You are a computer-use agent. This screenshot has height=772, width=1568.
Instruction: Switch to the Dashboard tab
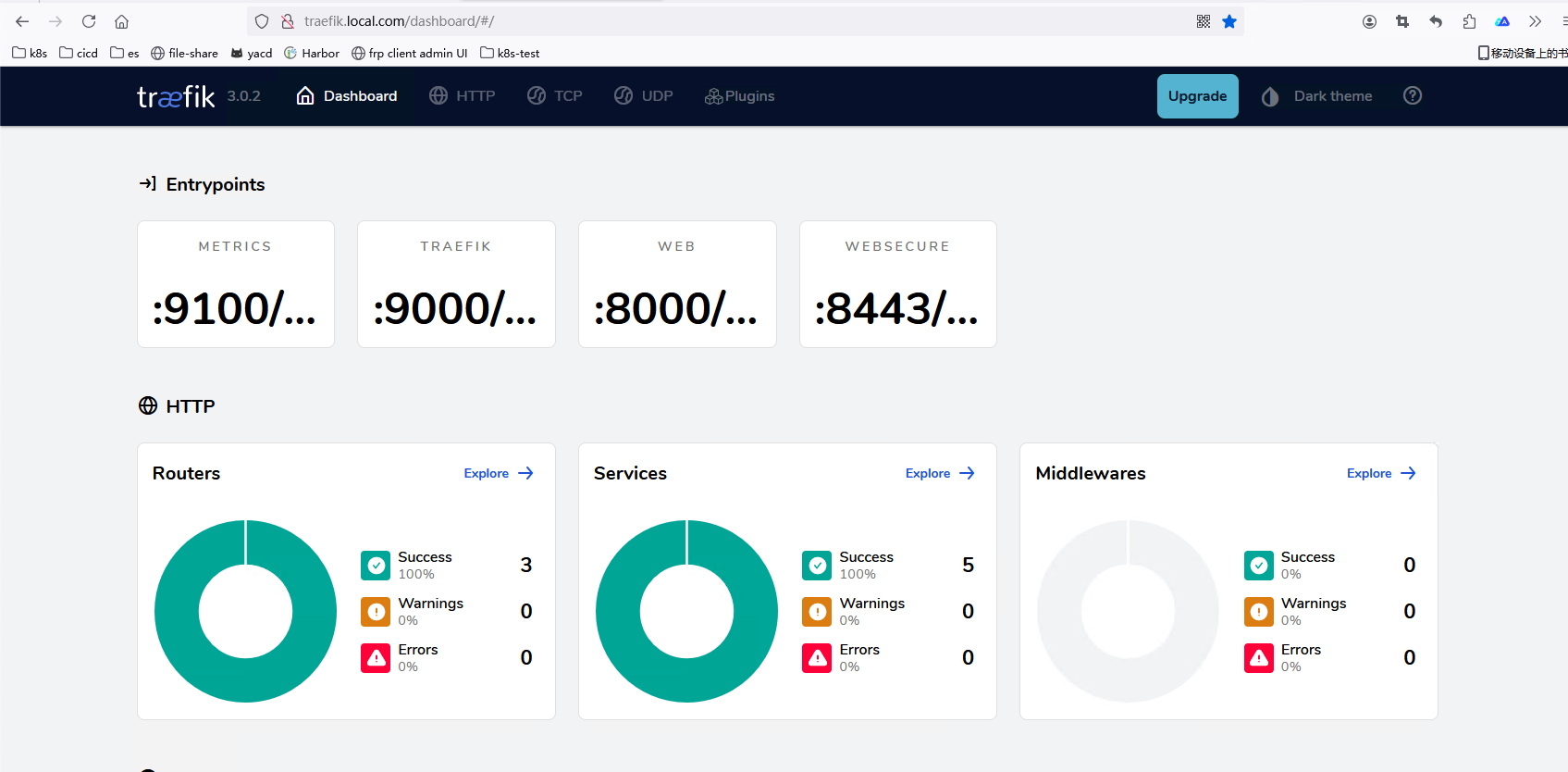click(x=347, y=96)
